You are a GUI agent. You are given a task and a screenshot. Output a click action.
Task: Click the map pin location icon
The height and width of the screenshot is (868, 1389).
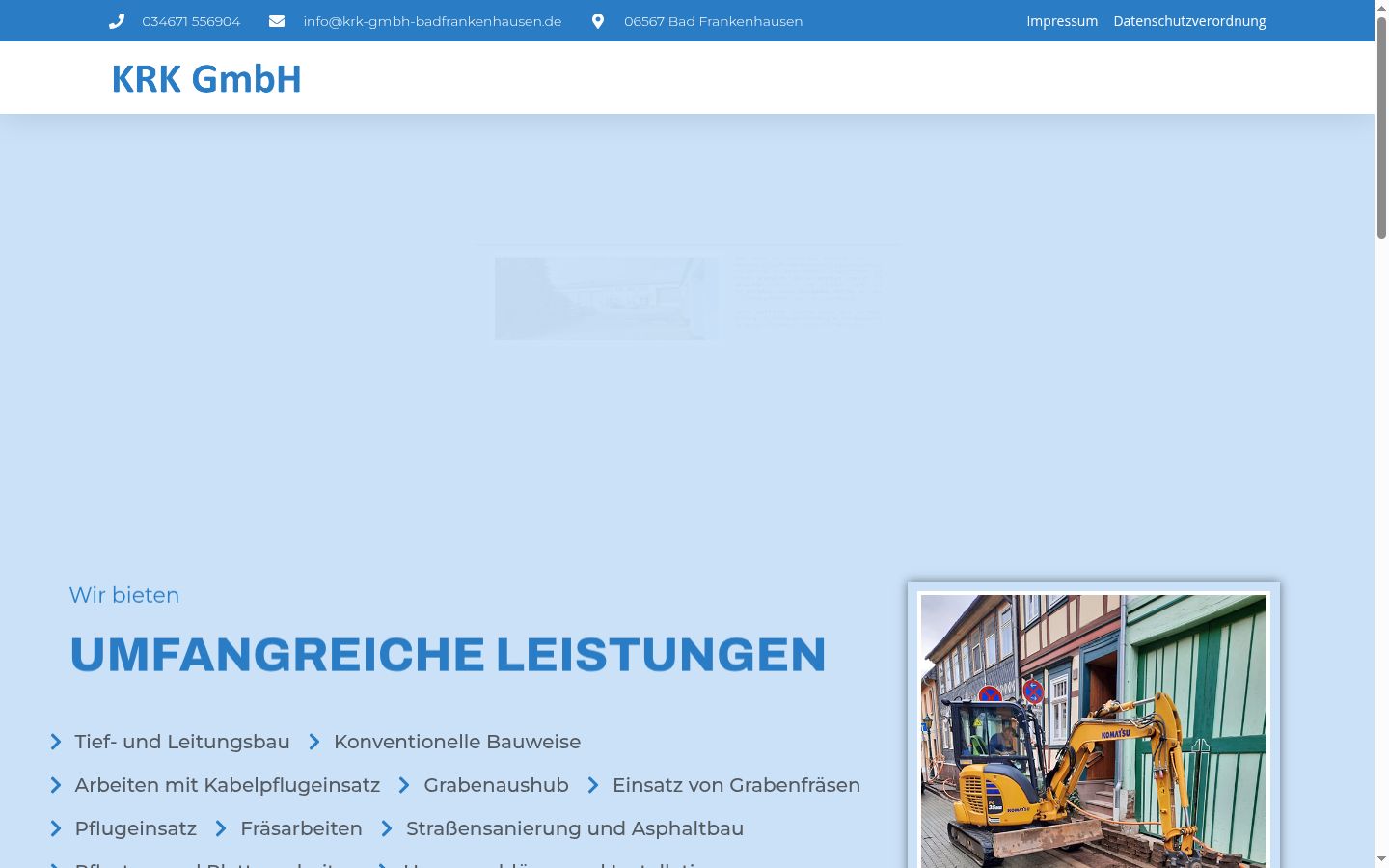pyautogui.click(x=598, y=21)
